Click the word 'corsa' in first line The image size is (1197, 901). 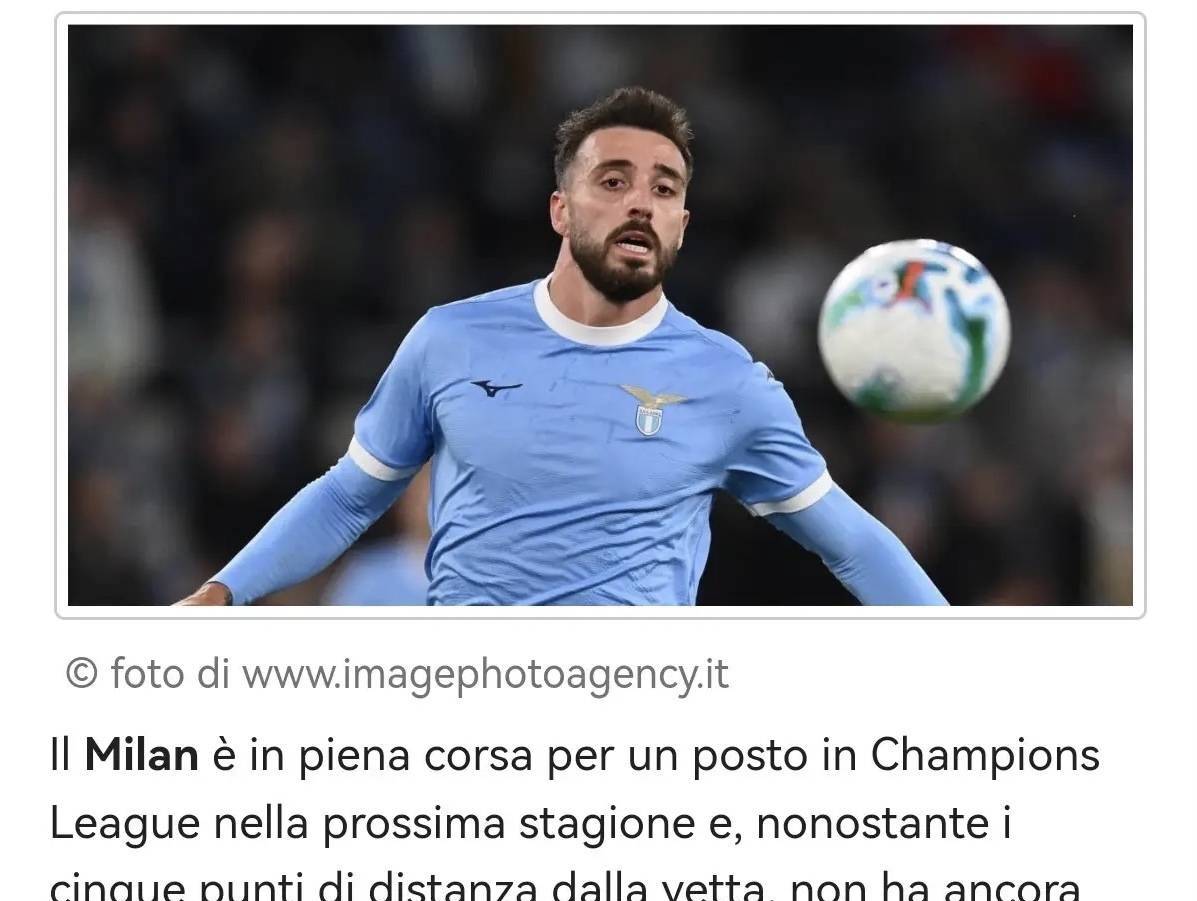[x=478, y=757]
